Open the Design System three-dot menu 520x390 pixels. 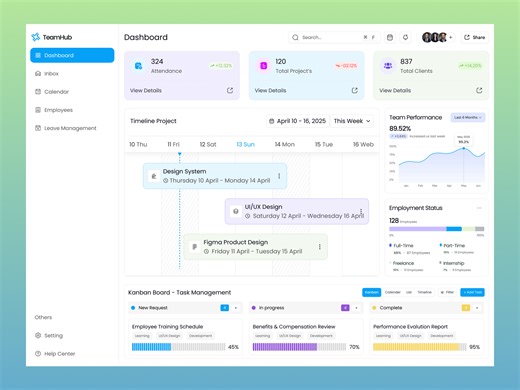(279, 176)
